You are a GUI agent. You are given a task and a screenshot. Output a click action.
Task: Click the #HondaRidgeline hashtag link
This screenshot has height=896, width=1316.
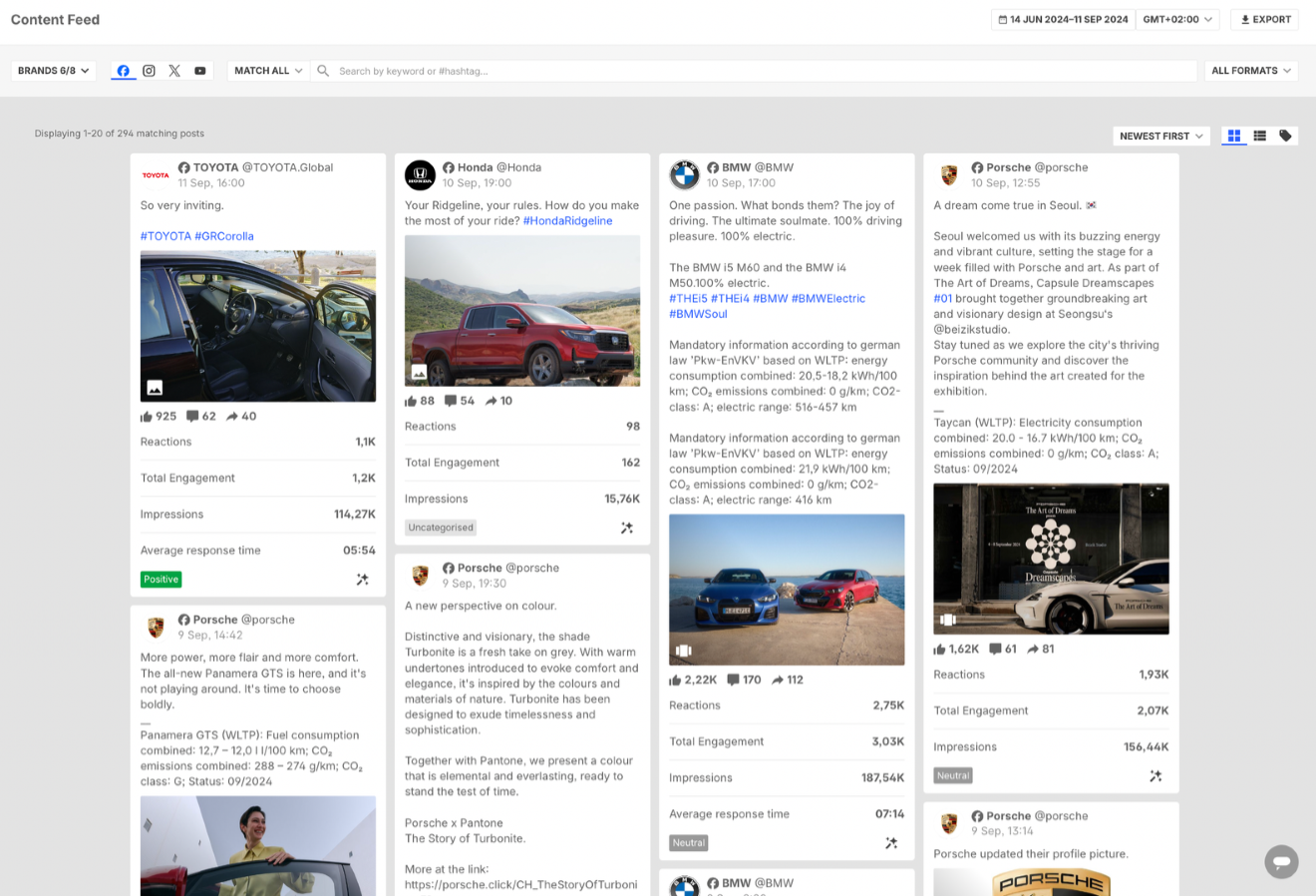coord(567,221)
